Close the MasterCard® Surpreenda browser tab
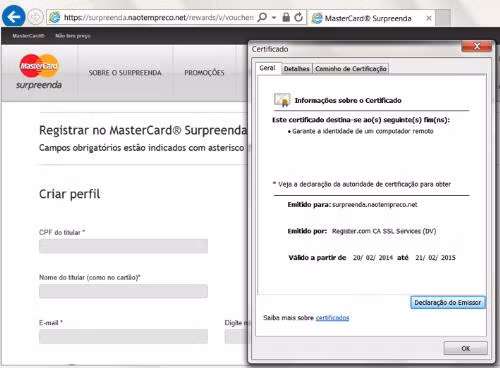The image size is (500, 368). (429, 18)
